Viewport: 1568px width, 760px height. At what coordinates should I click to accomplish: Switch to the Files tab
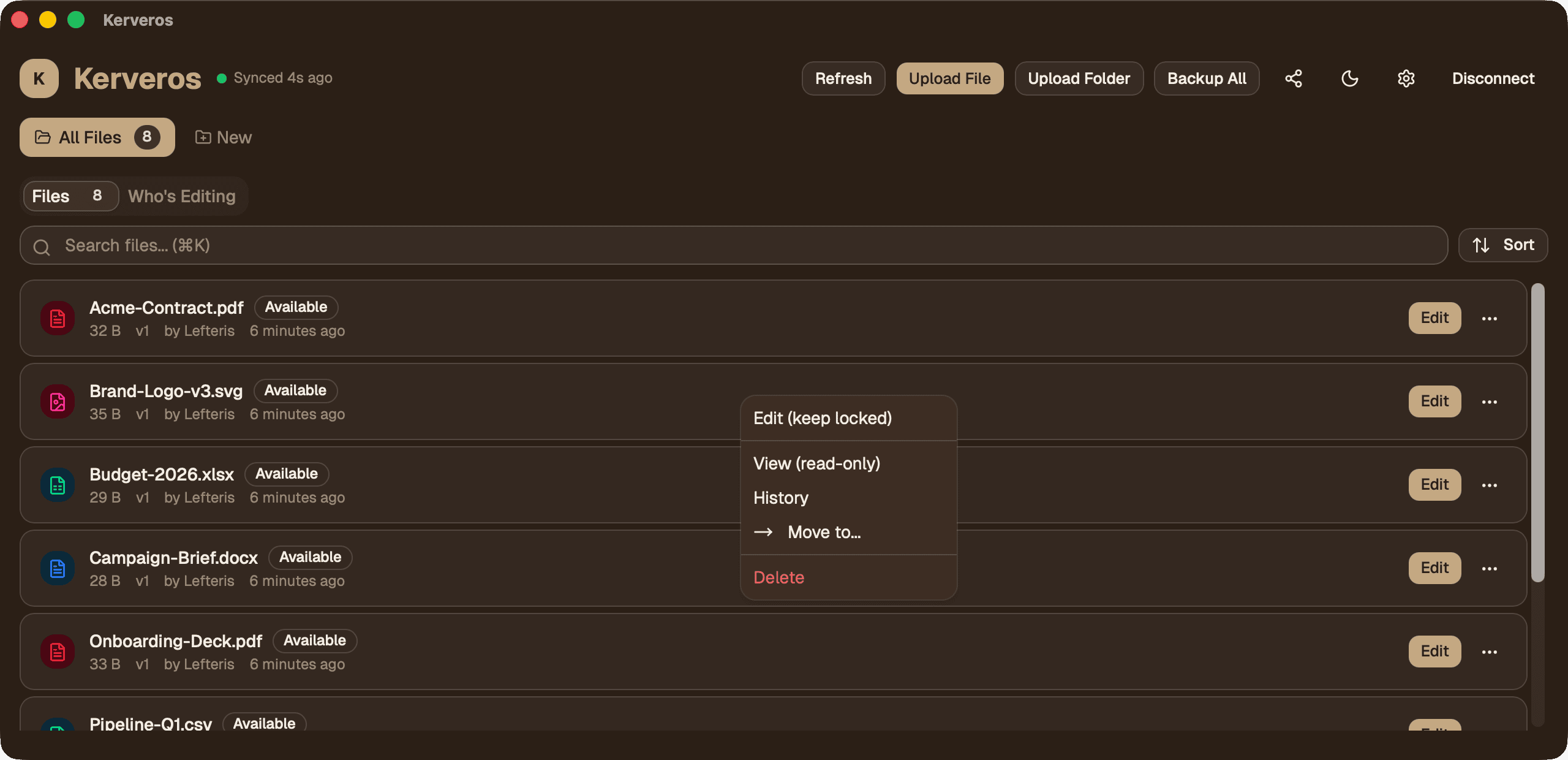click(x=71, y=196)
